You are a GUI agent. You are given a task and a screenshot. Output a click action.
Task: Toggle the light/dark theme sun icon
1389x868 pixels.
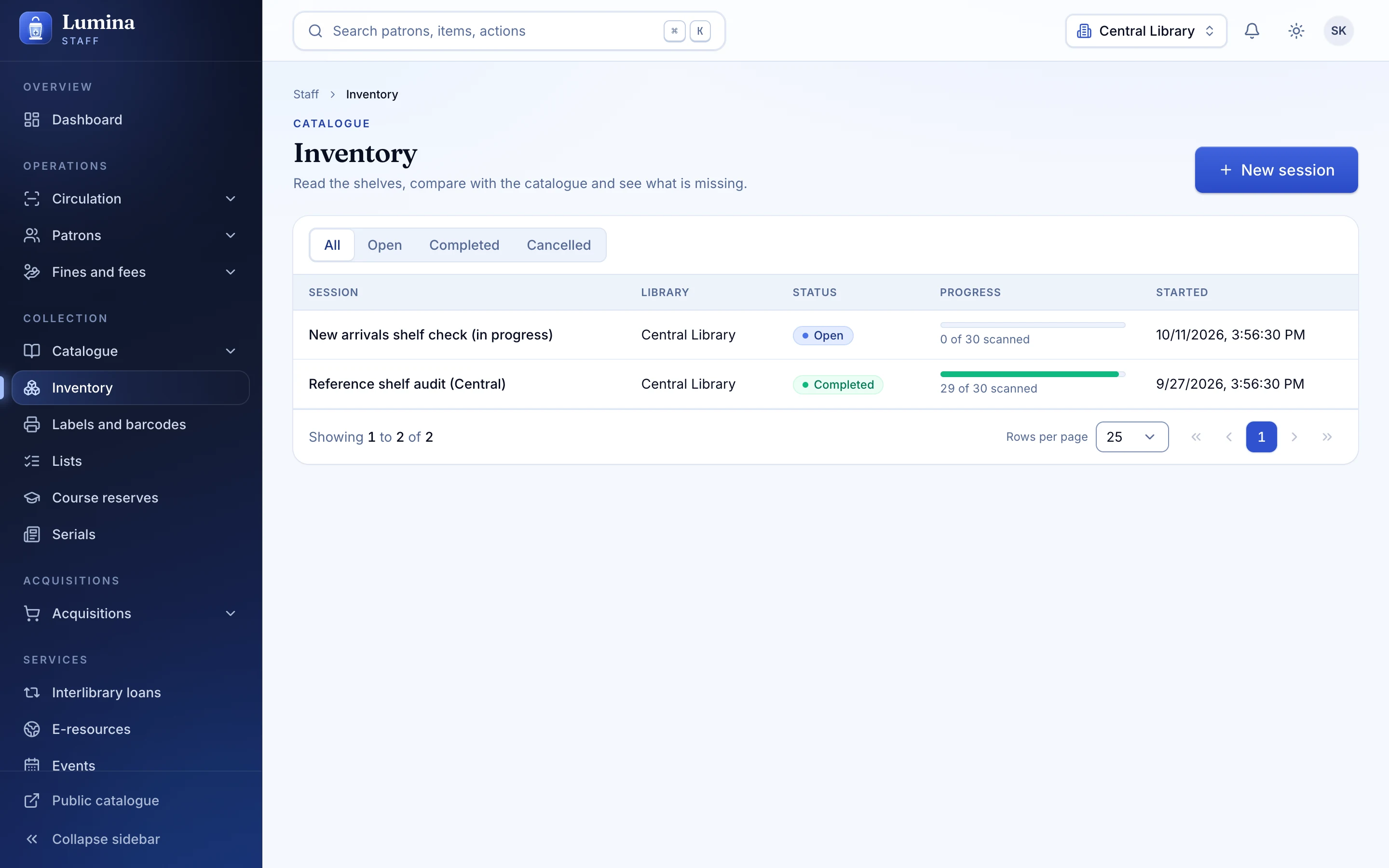pos(1296,31)
